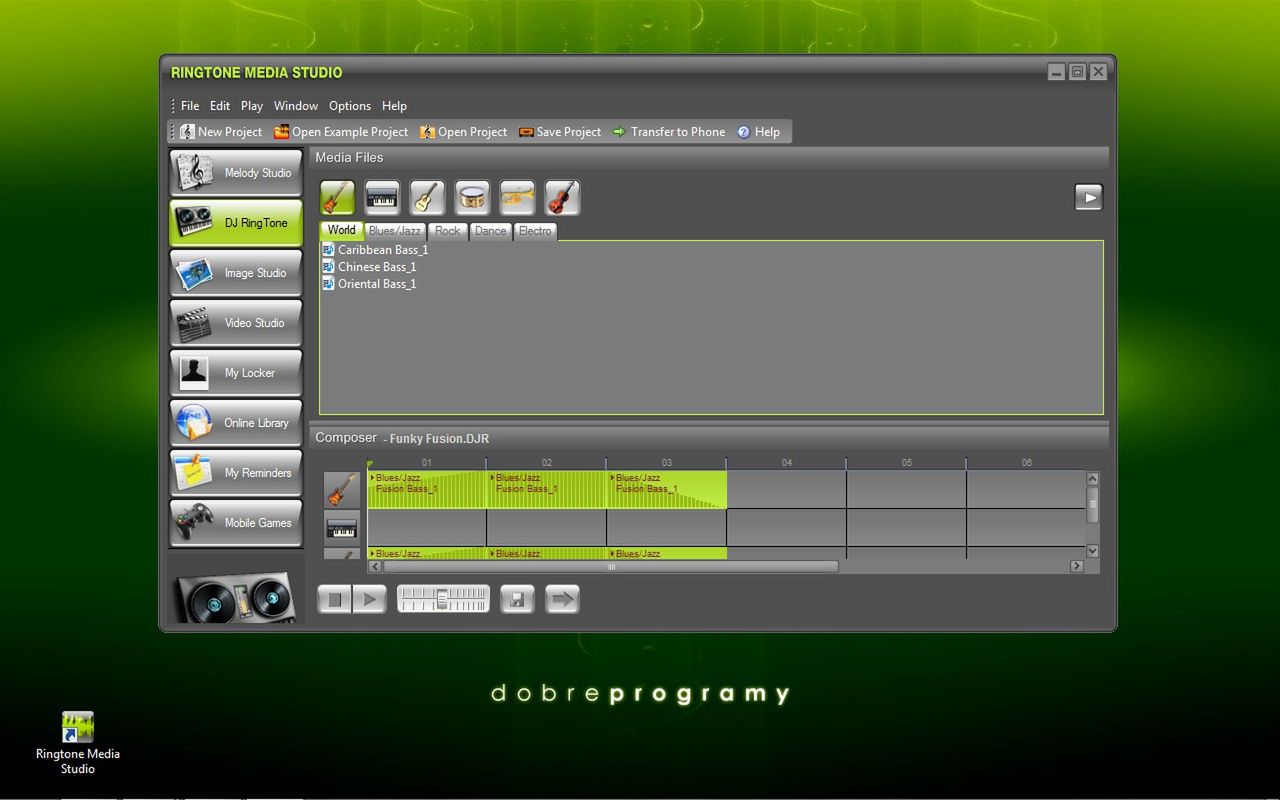The image size is (1280, 800).
Task: Select the keyboard instrument category
Action: 383,198
